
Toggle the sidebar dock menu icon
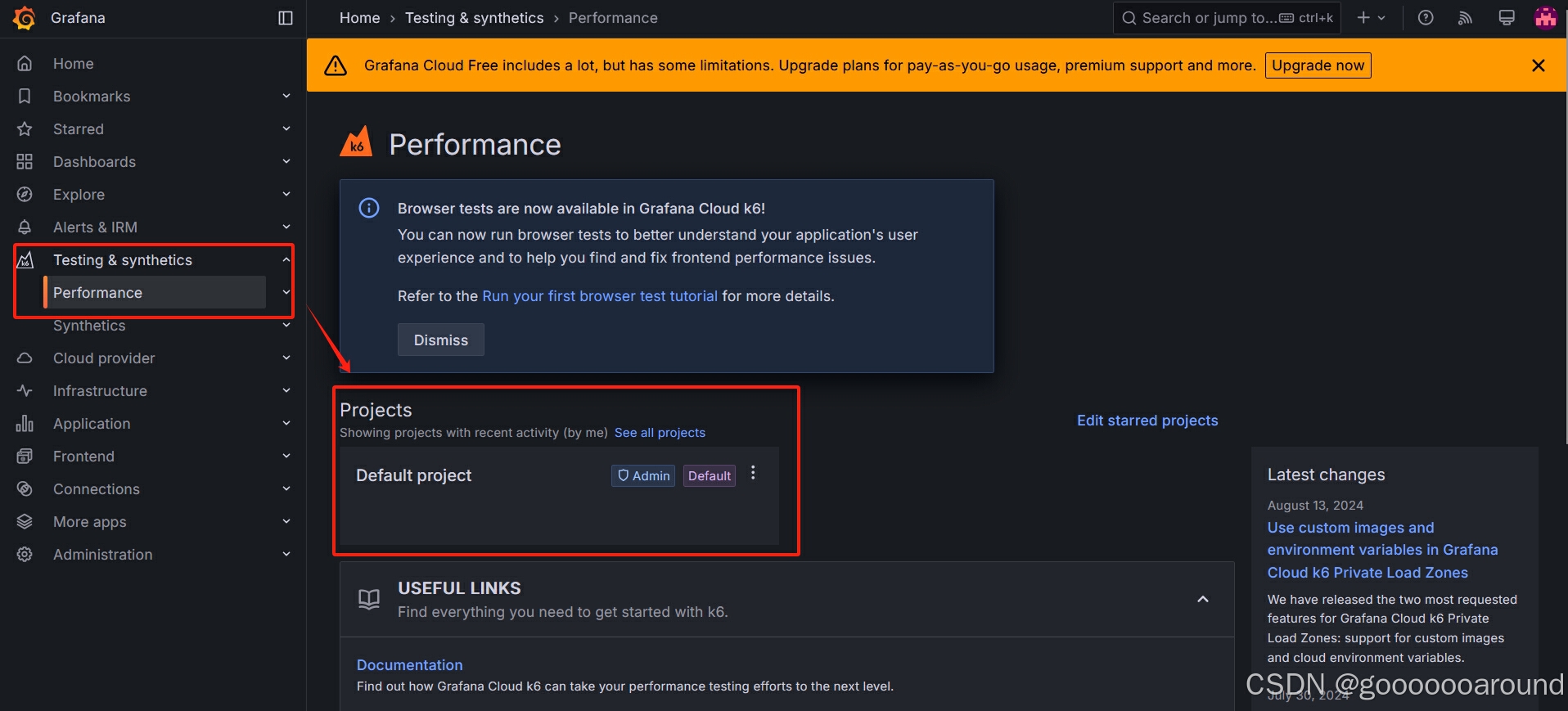pos(286,18)
